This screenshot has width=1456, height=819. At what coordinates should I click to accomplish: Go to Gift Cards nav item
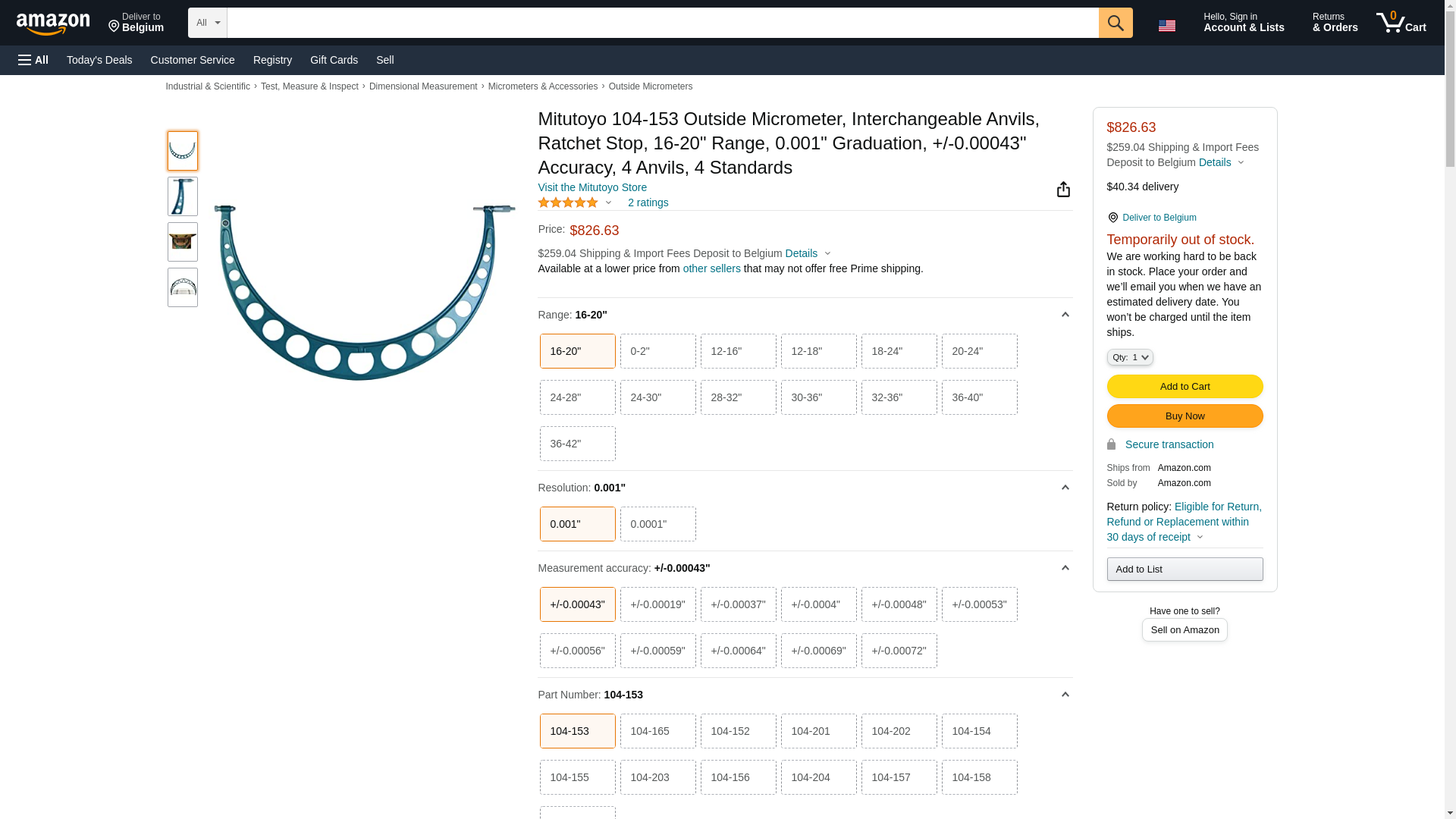334,60
